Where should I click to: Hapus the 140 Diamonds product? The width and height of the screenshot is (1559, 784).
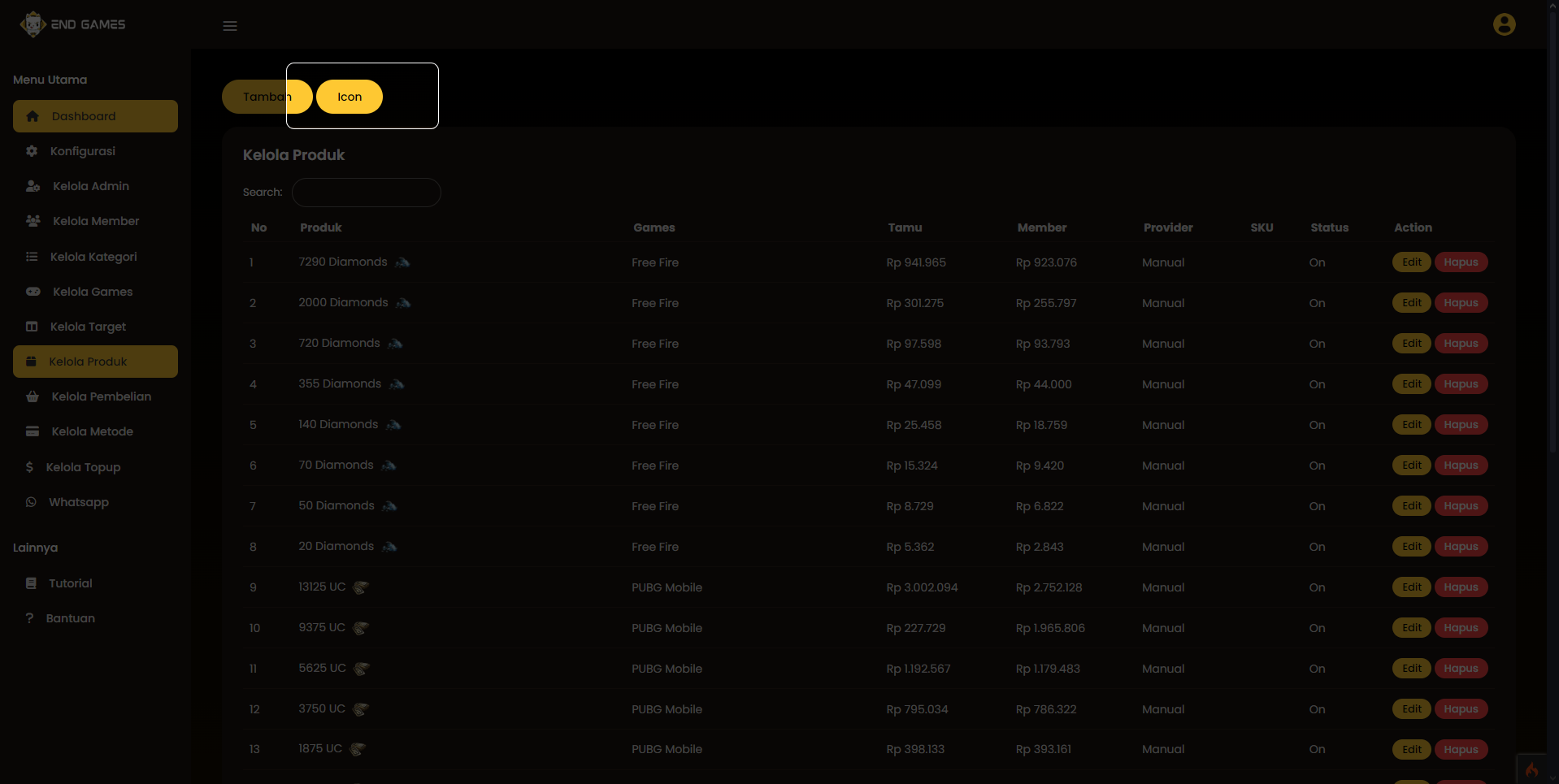click(1461, 425)
